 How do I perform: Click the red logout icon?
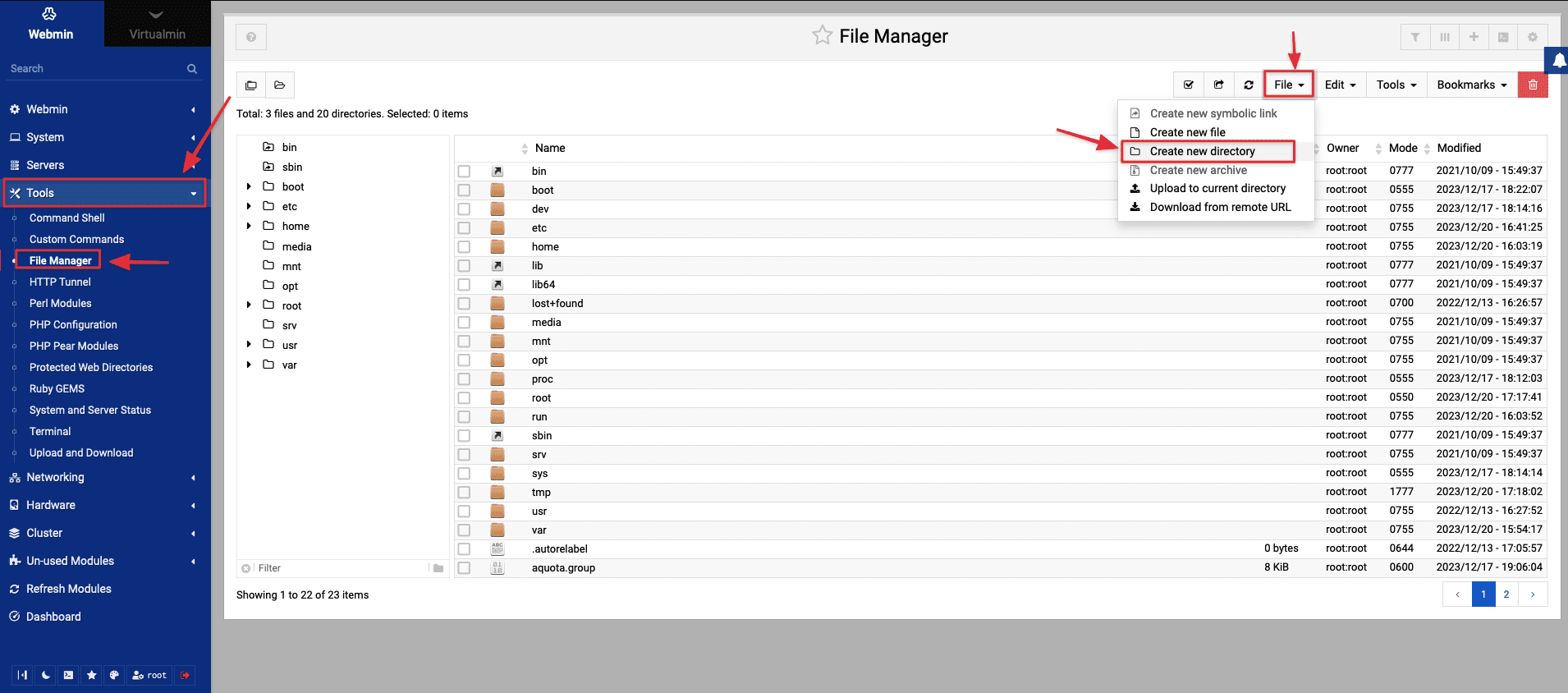[x=186, y=675]
